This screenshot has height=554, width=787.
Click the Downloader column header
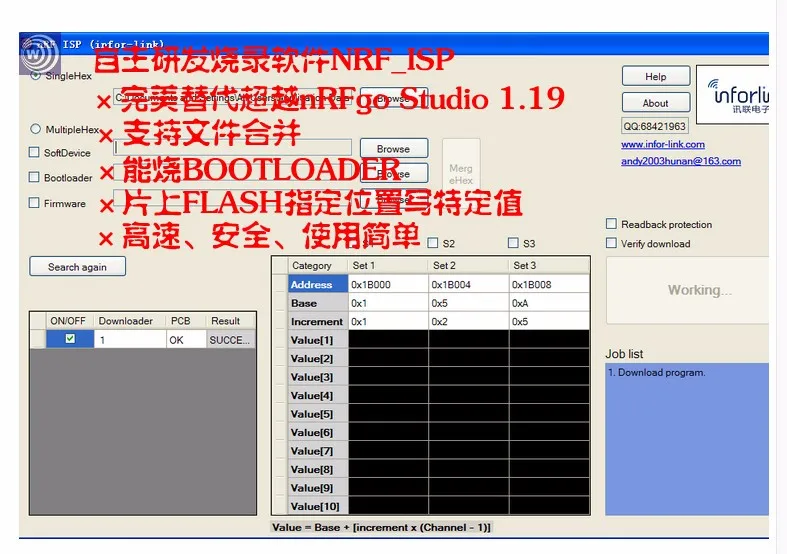[130, 321]
